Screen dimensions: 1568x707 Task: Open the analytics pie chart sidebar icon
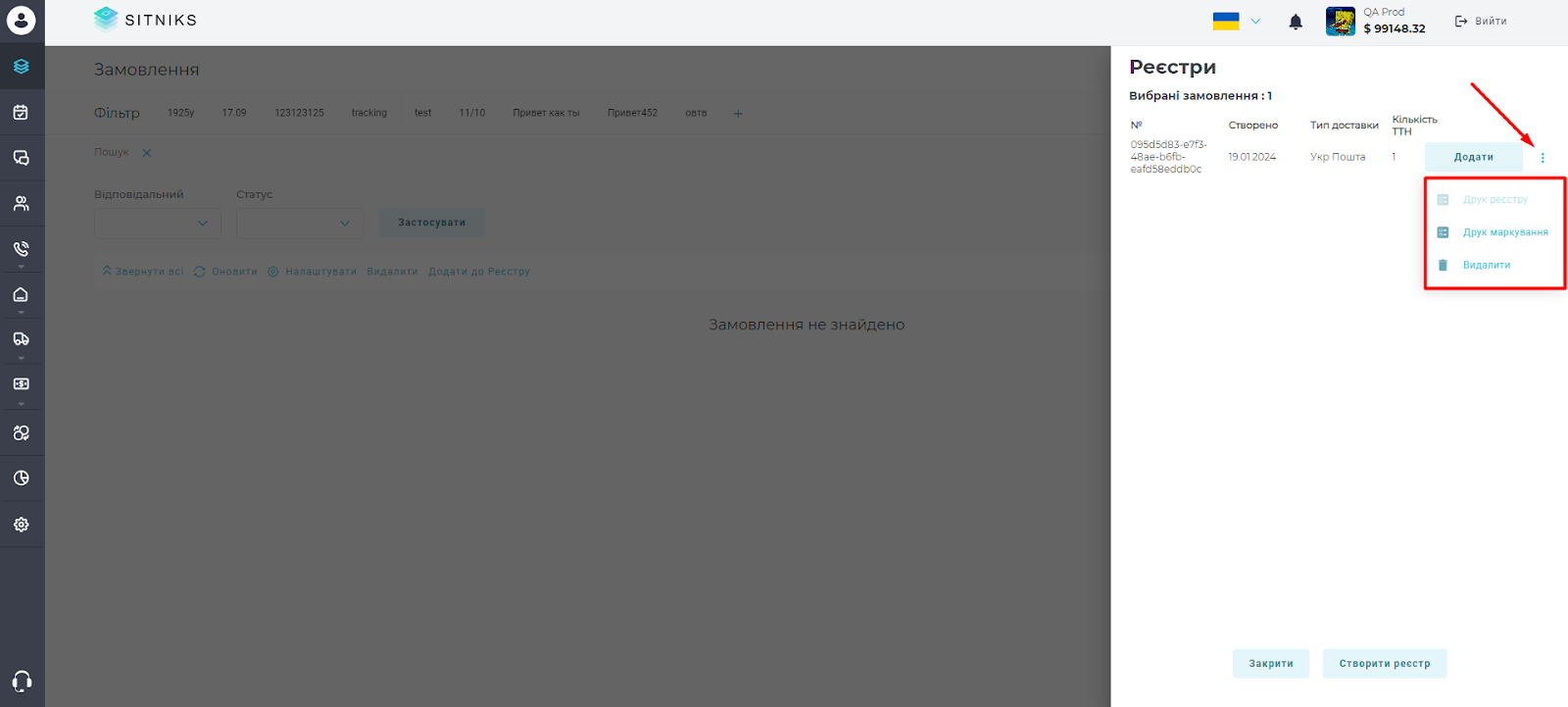pos(22,479)
